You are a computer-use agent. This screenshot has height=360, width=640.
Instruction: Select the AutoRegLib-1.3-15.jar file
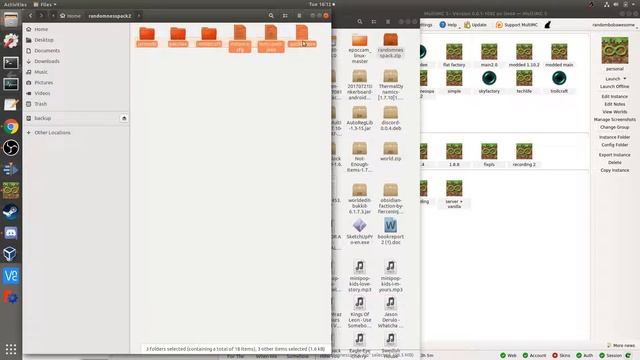pos(360,118)
